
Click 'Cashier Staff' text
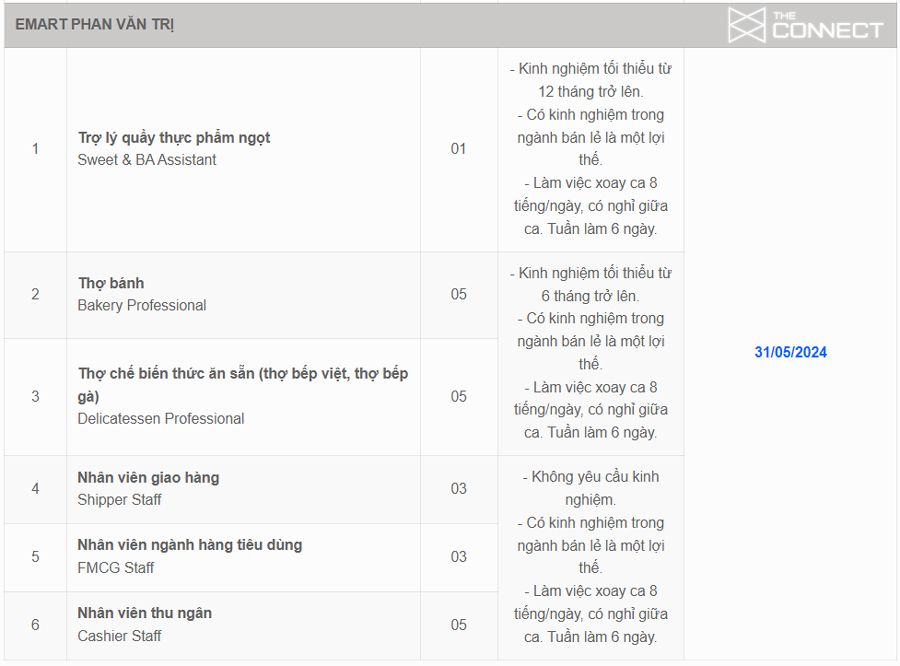click(x=119, y=636)
